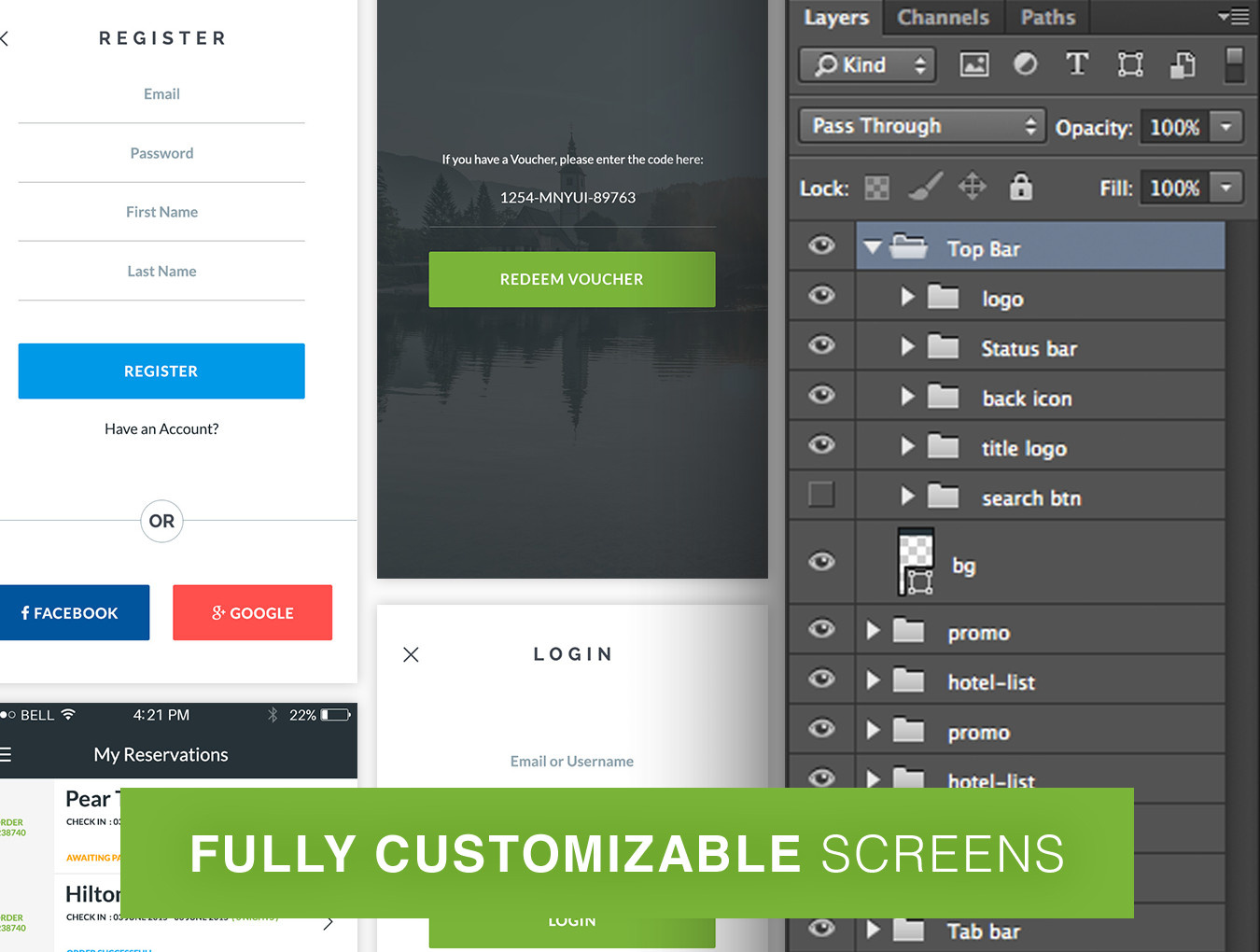Click the type layer filter icon
Screen dimensions: 1260x952
[1077, 64]
